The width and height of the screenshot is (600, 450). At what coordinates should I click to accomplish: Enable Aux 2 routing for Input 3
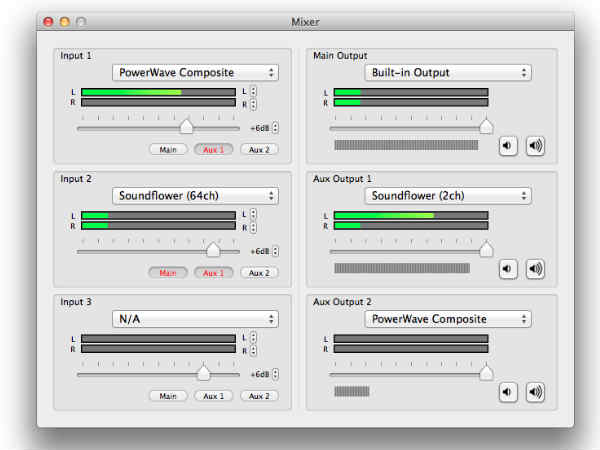pyautogui.click(x=259, y=396)
